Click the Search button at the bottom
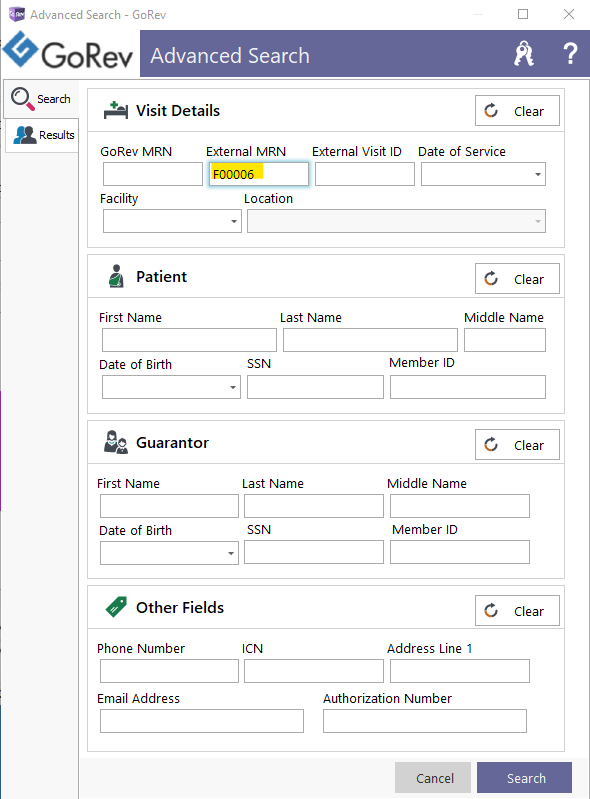Screen dimensions: 590x799 pyautogui.click(x=524, y=778)
